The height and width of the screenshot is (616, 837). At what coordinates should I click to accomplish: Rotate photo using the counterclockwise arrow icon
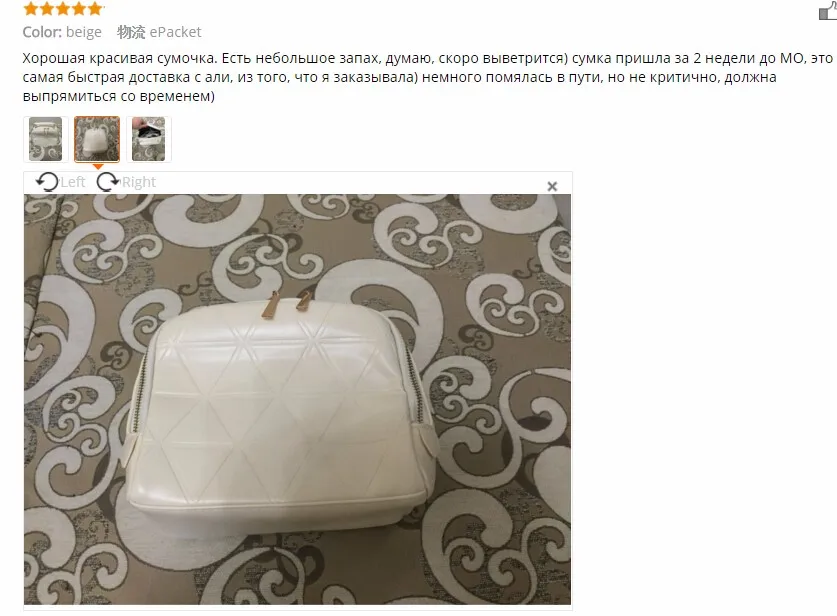coord(47,182)
